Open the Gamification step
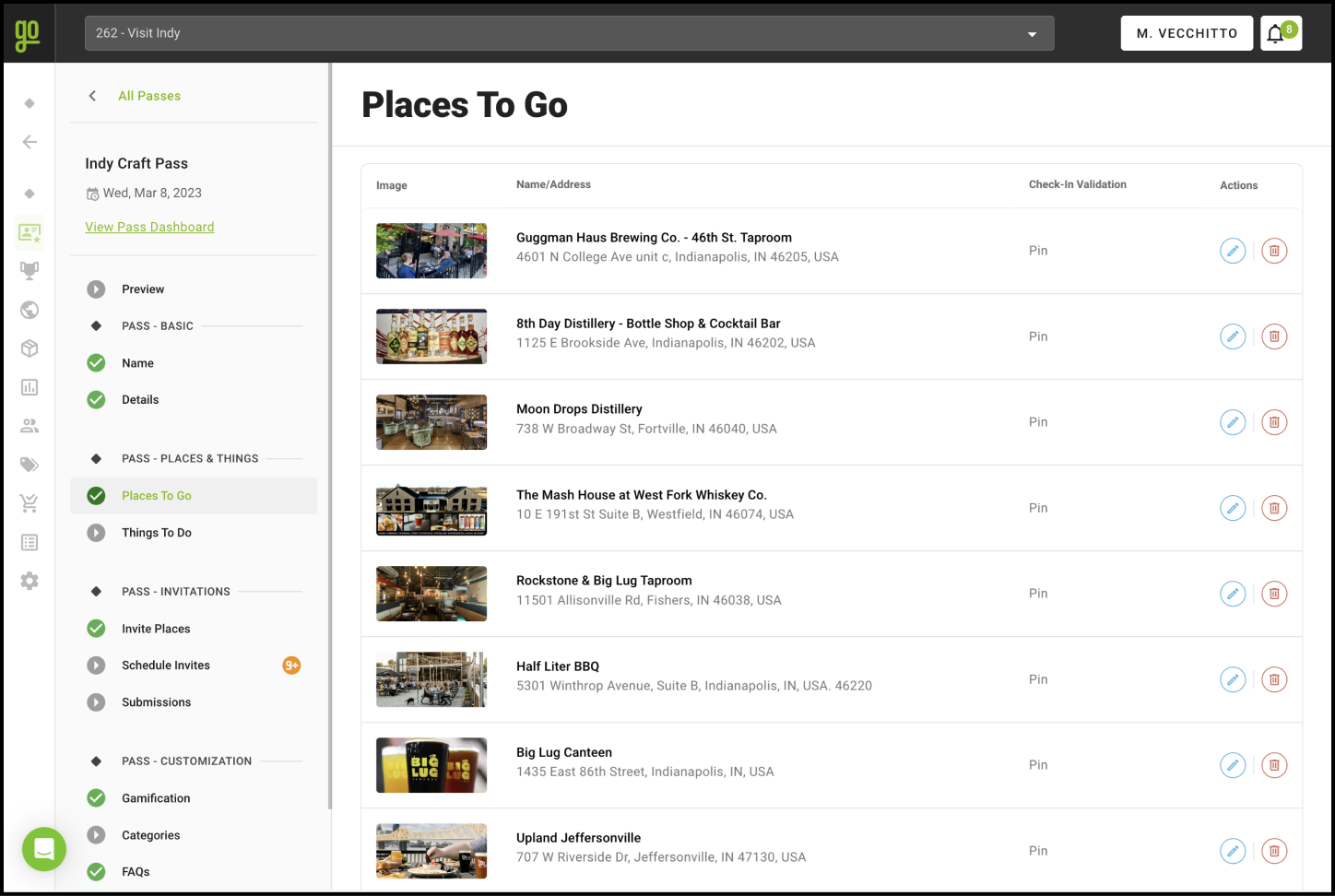The image size is (1335, 896). (194, 798)
